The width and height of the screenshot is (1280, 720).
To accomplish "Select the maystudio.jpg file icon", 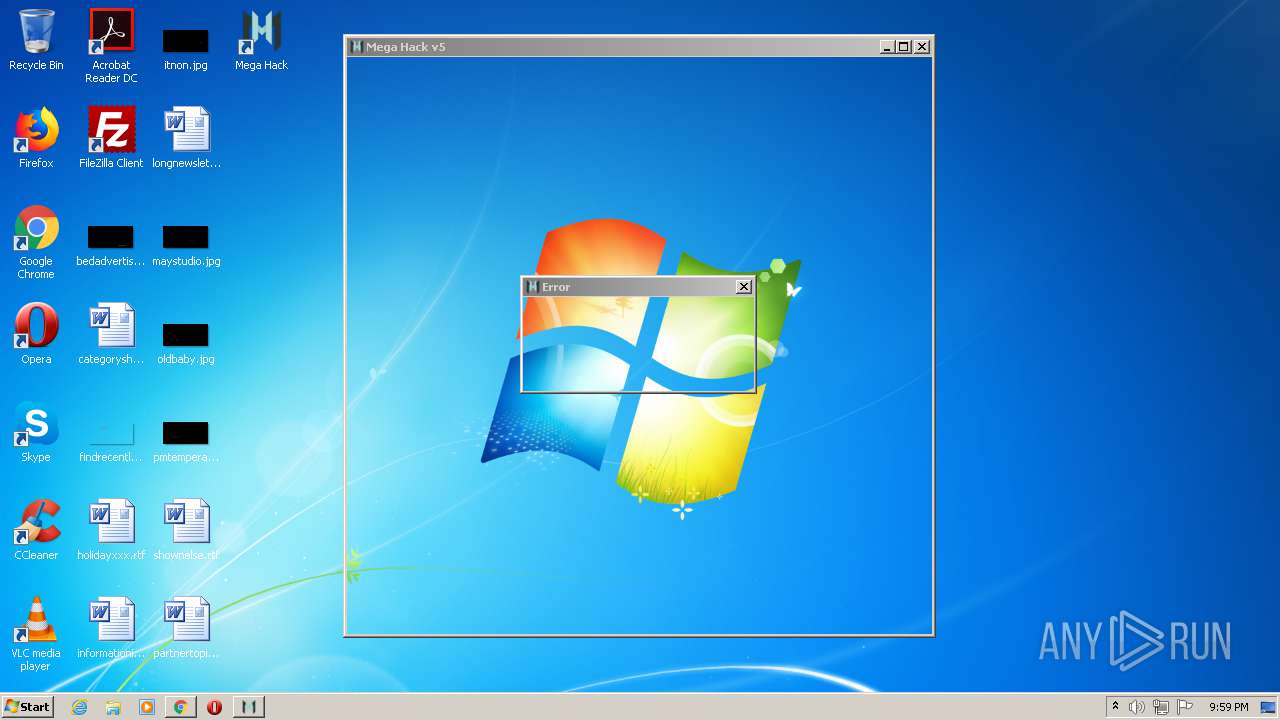I will coord(186,245).
